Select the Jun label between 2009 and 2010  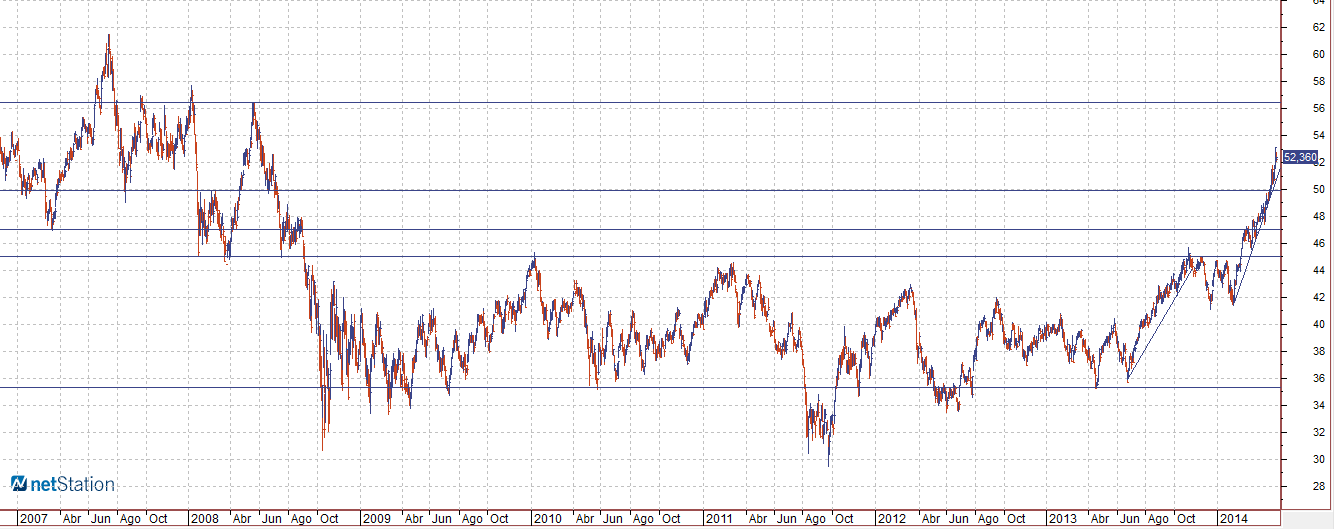pyautogui.click(x=444, y=519)
